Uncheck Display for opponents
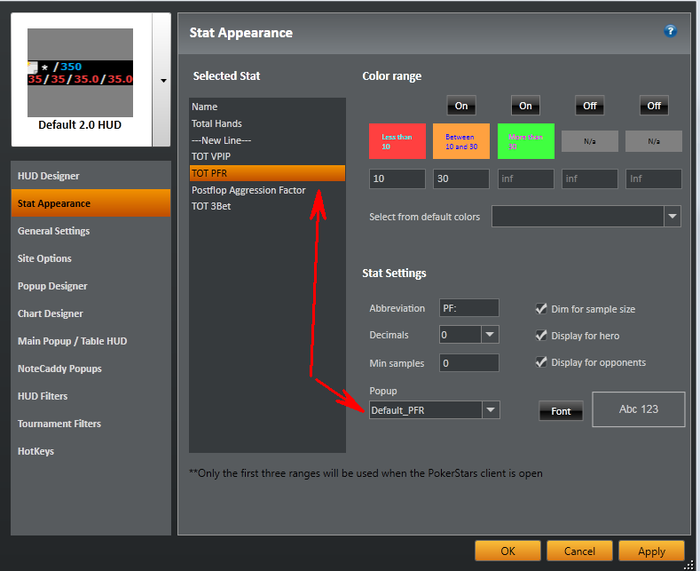 click(x=541, y=363)
